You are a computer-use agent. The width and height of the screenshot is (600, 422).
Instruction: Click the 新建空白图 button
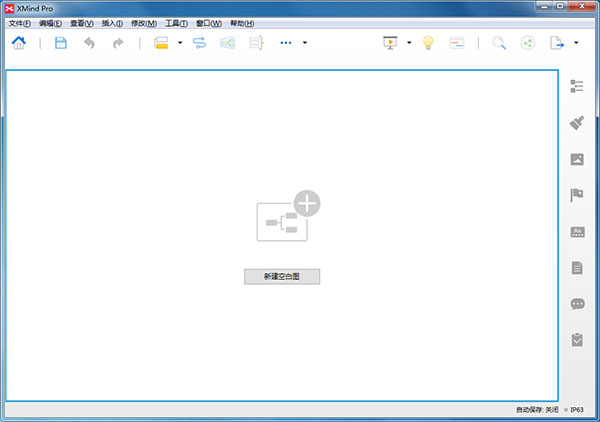coord(282,276)
